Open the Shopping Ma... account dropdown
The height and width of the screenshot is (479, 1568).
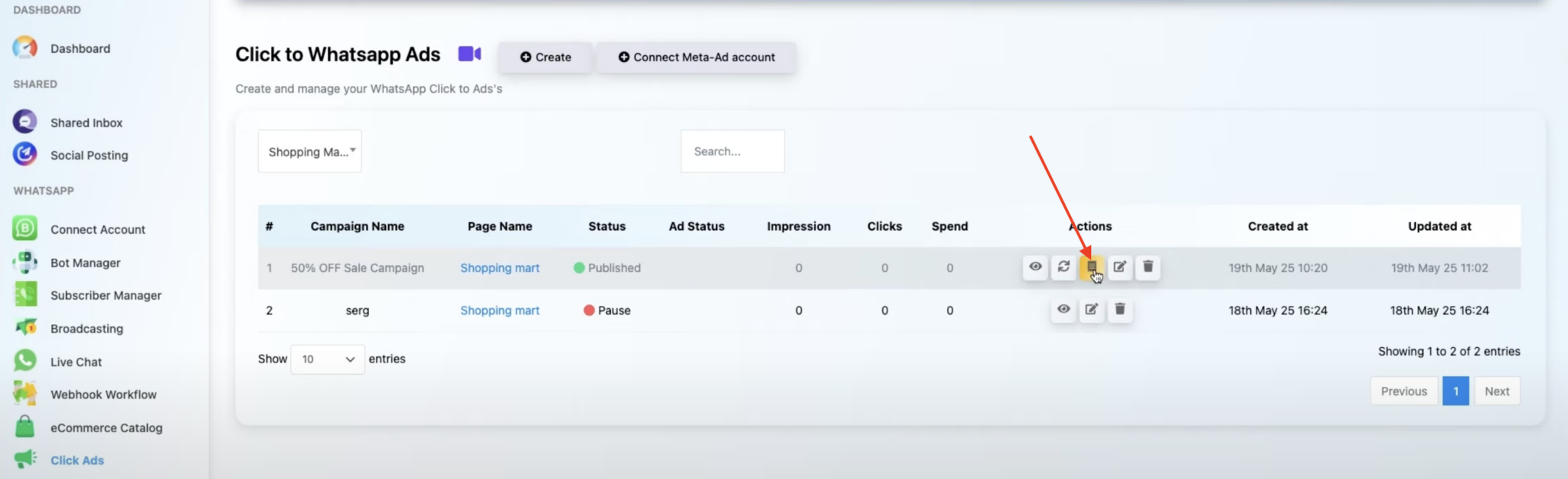tap(310, 151)
